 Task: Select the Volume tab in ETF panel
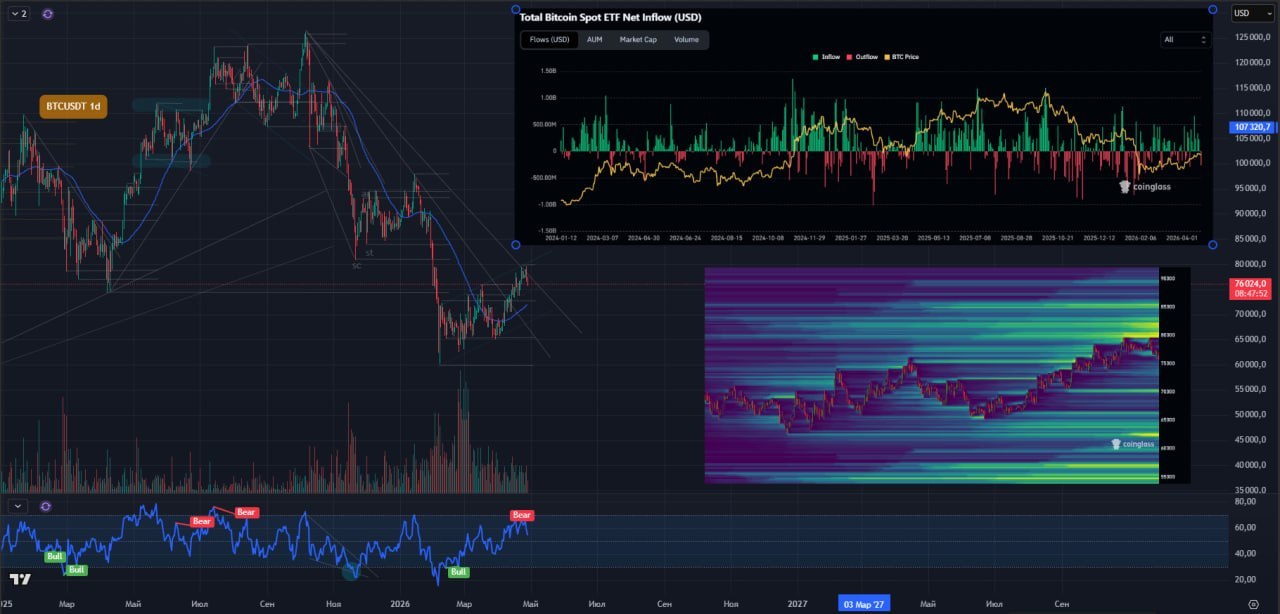686,40
